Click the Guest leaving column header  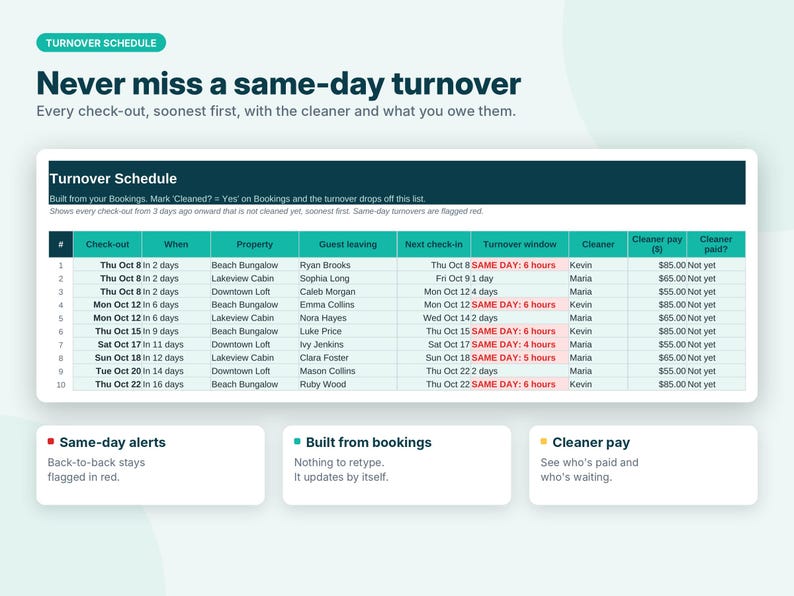(348, 244)
